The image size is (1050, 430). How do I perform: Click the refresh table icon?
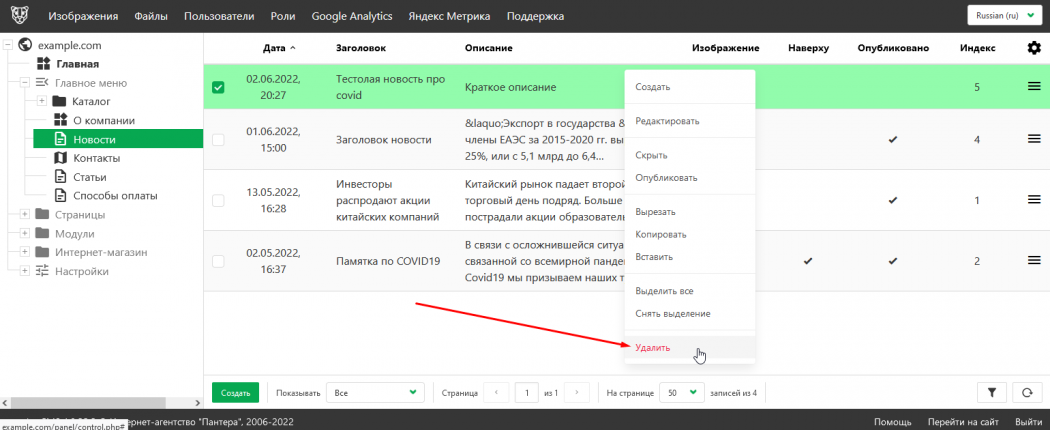pos(1025,393)
